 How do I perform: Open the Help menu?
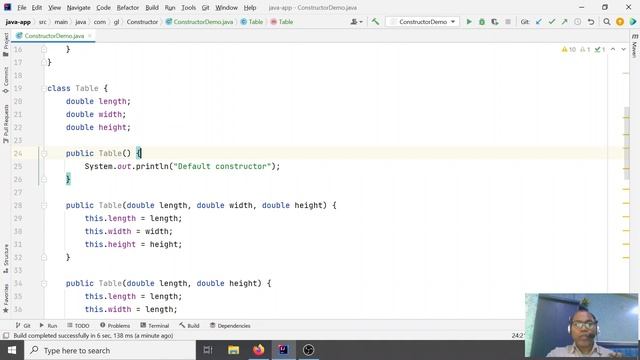click(x=249, y=7)
